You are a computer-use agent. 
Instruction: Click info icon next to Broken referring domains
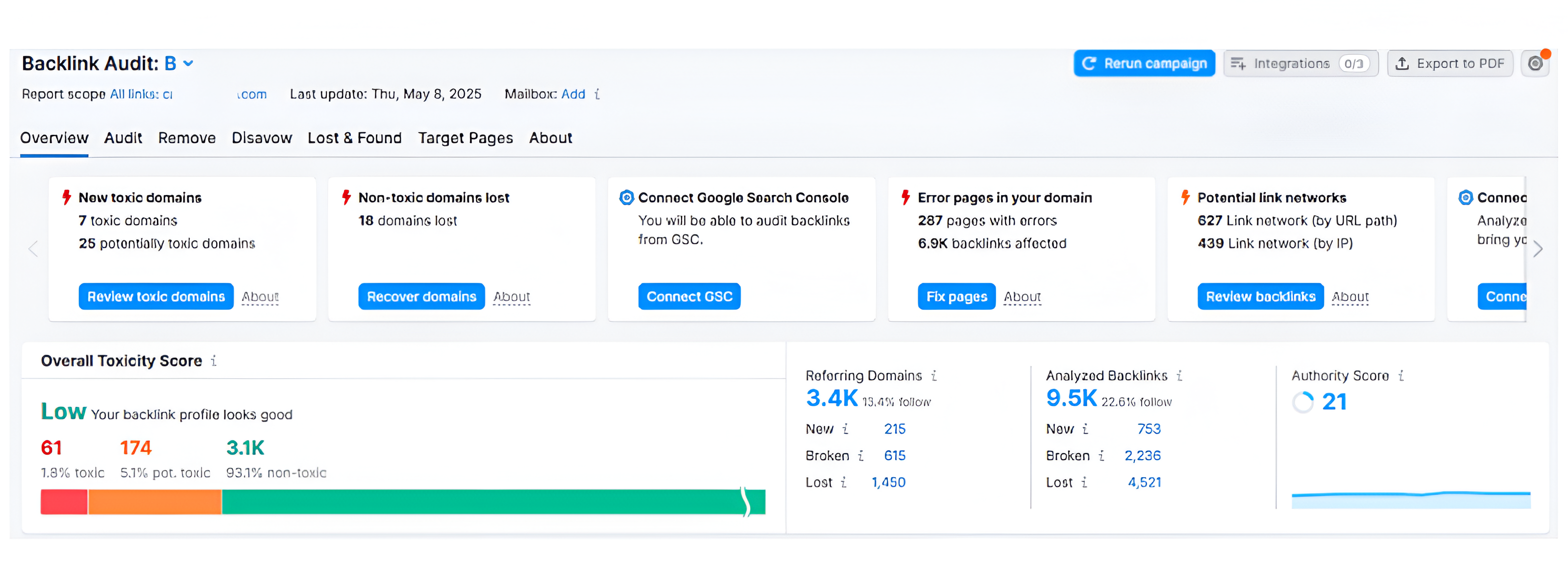861,456
